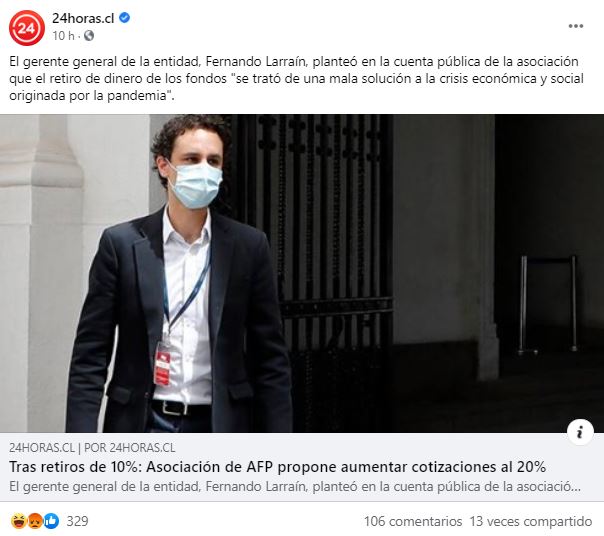Viewport: 604px width, 536px height.
Task: Open the article photo of the masked man
Action: [x=302, y=273]
